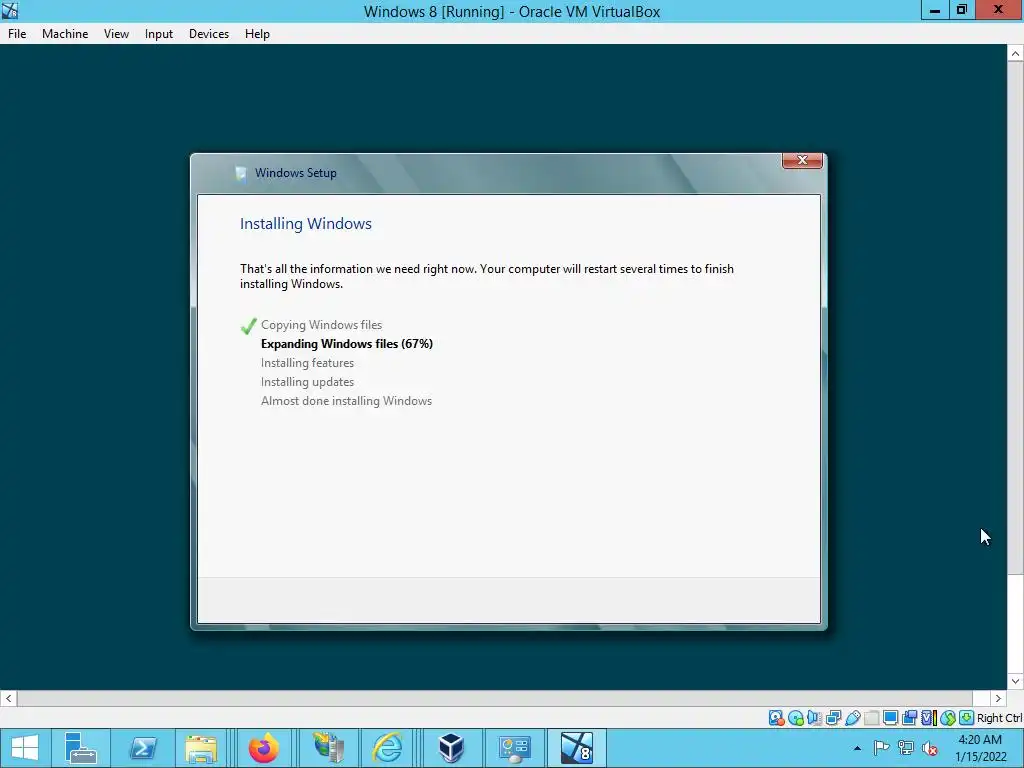Screen dimensions: 1024x768
Task: Open VirtualBox Manager from the taskbar
Action: pos(451,748)
